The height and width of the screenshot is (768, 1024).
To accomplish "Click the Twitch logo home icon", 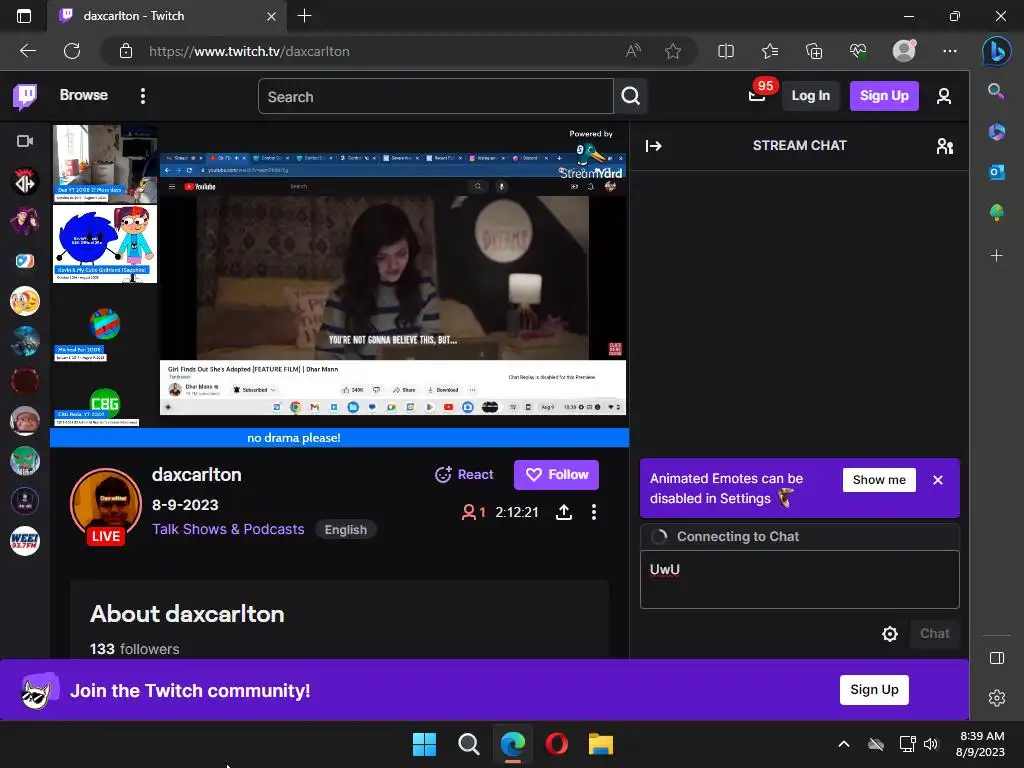I will pyautogui.click(x=25, y=97).
